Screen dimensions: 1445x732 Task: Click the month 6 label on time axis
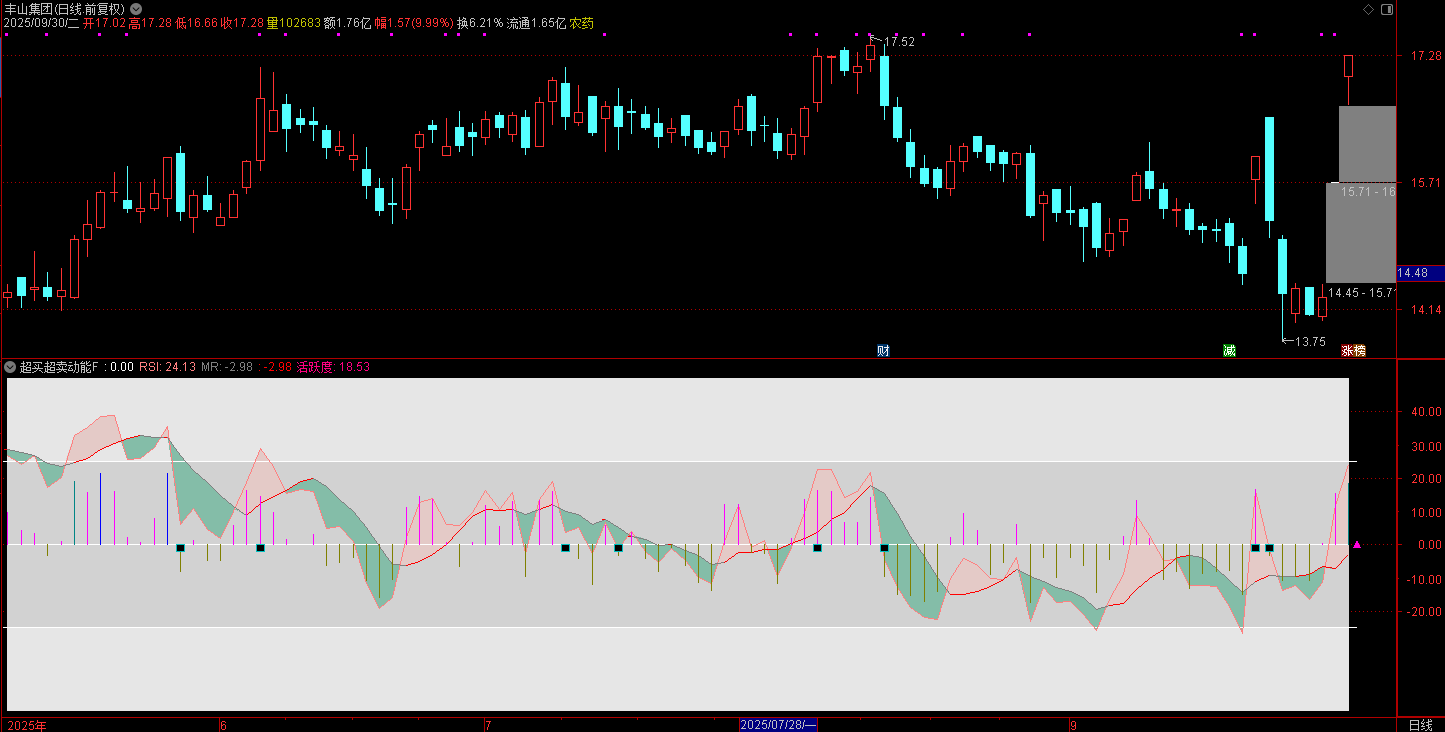pyautogui.click(x=223, y=725)
